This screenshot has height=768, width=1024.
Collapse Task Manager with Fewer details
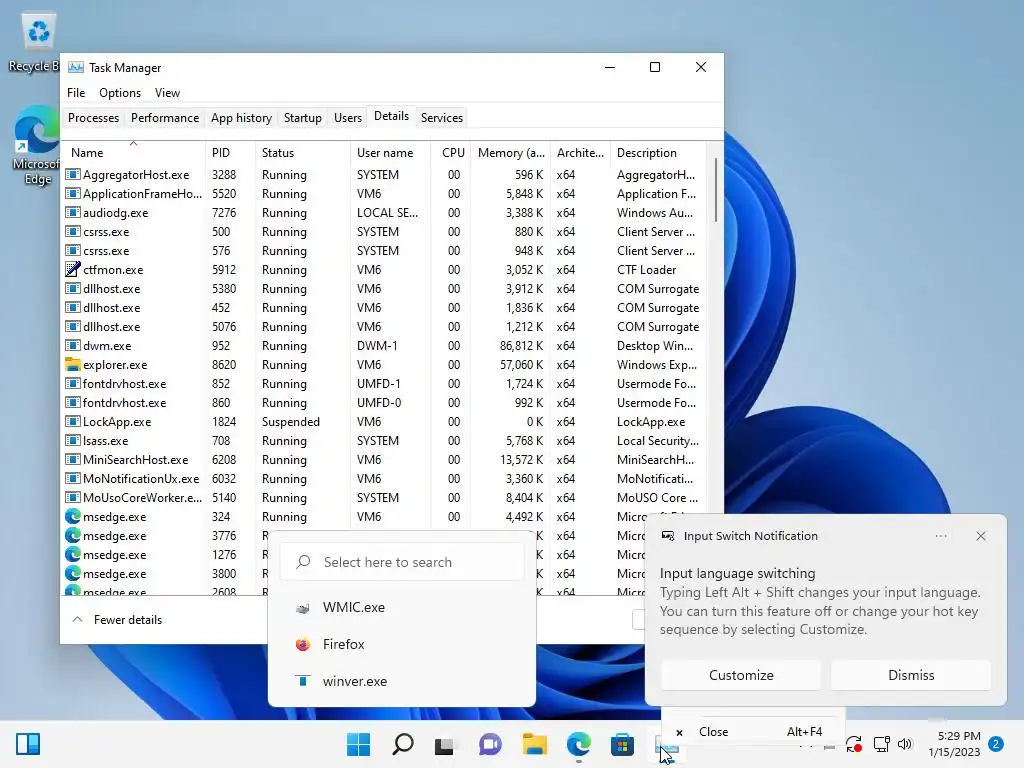[118, 620]
